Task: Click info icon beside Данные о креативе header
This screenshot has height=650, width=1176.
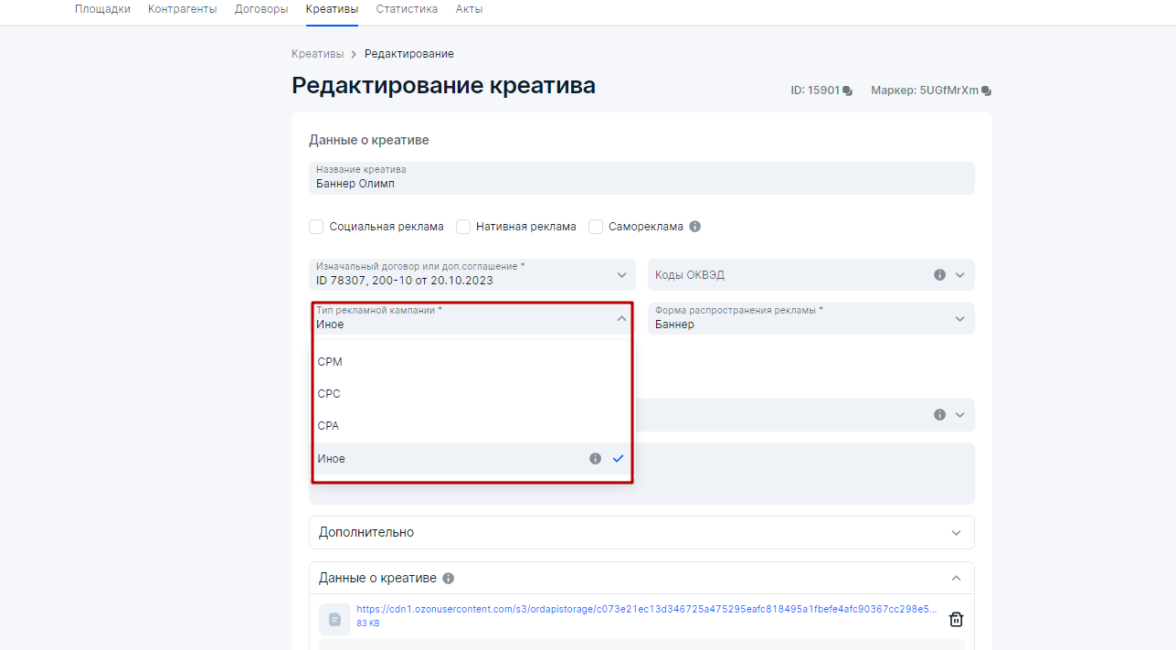Action: (448, 578)
